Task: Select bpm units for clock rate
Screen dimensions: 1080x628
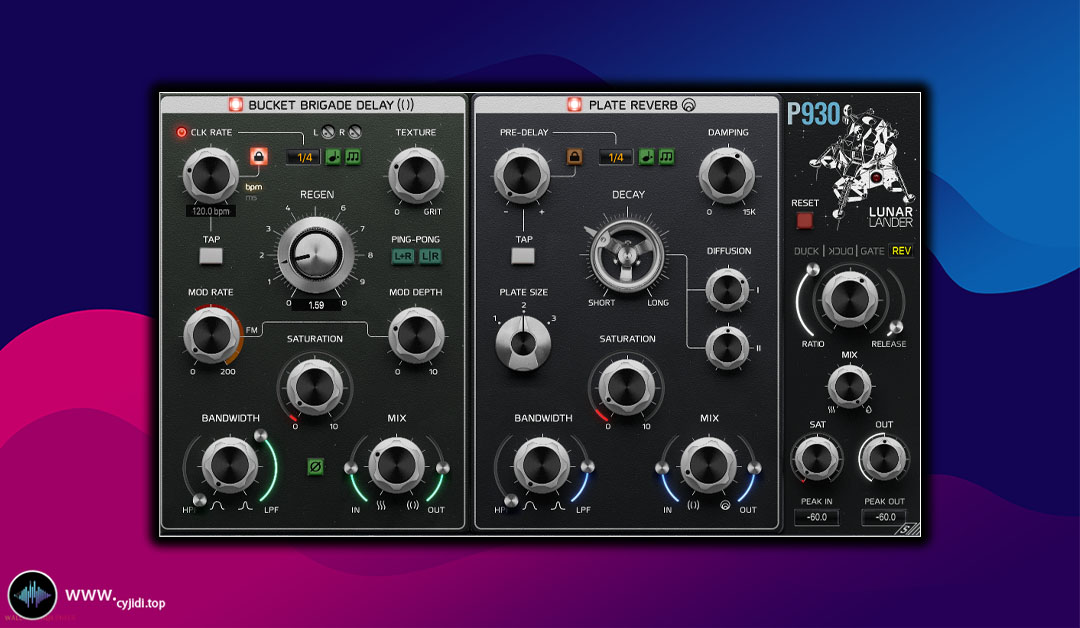Action: [253, 187]
